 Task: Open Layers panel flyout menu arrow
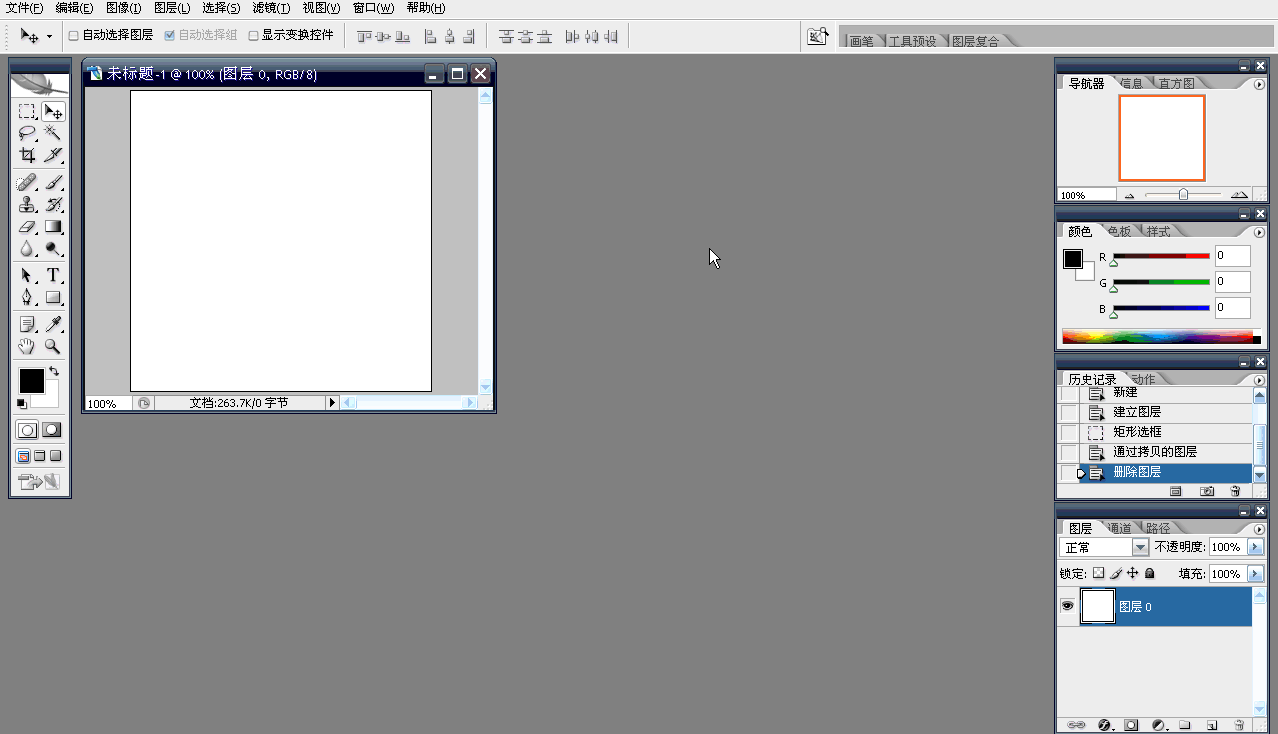(x=1260, y=528)
